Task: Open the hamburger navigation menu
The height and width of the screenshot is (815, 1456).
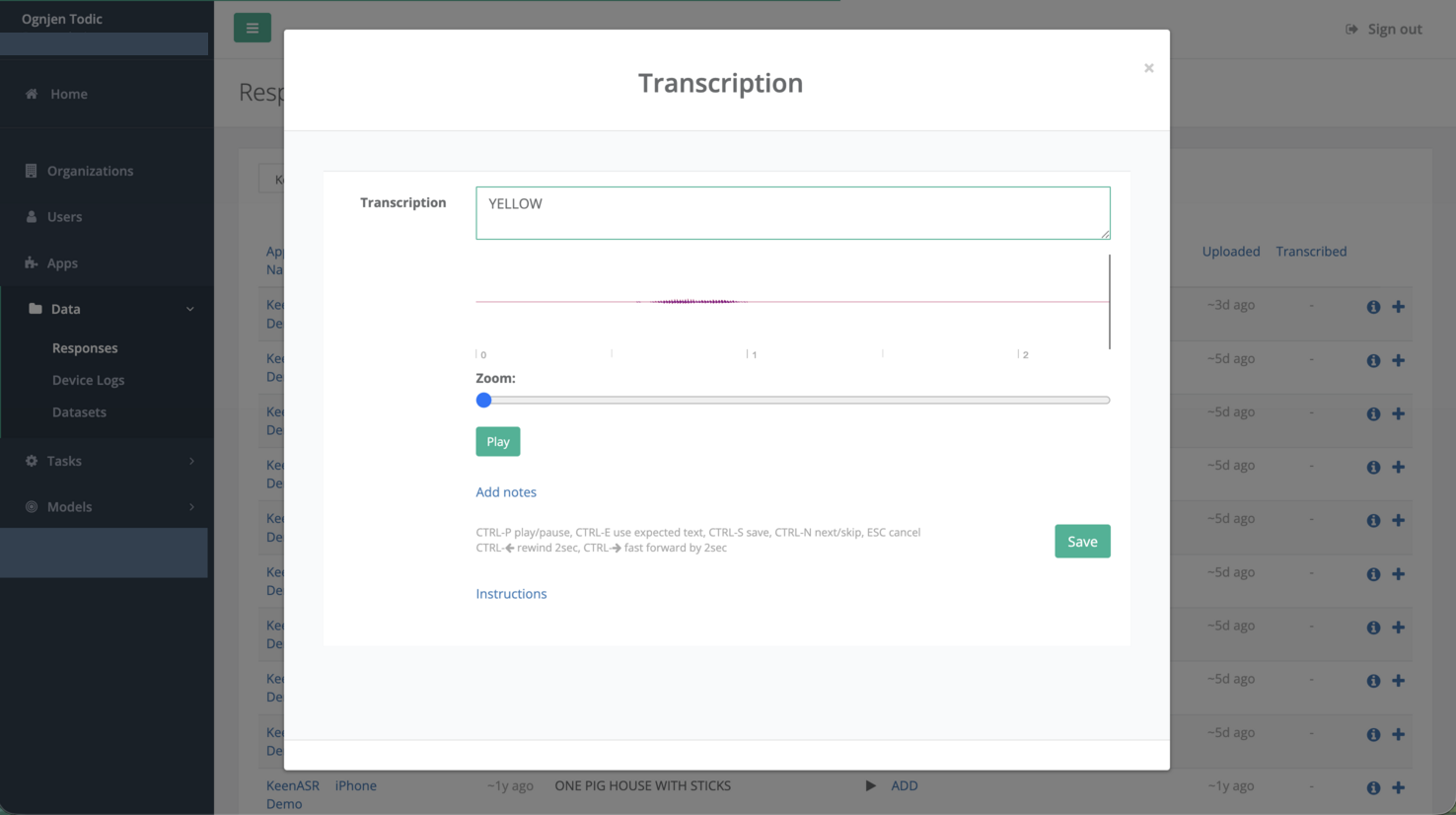Action: tap(253, 28)
